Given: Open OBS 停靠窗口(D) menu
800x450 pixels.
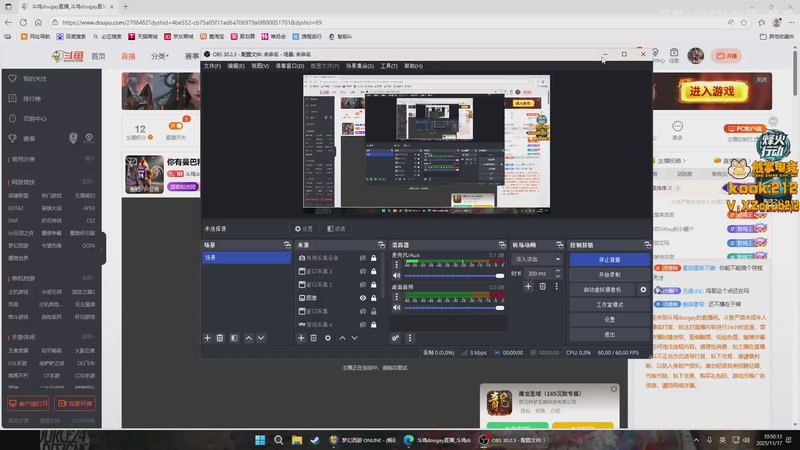Looking at the screenshot, I should [x=290, y=66].
